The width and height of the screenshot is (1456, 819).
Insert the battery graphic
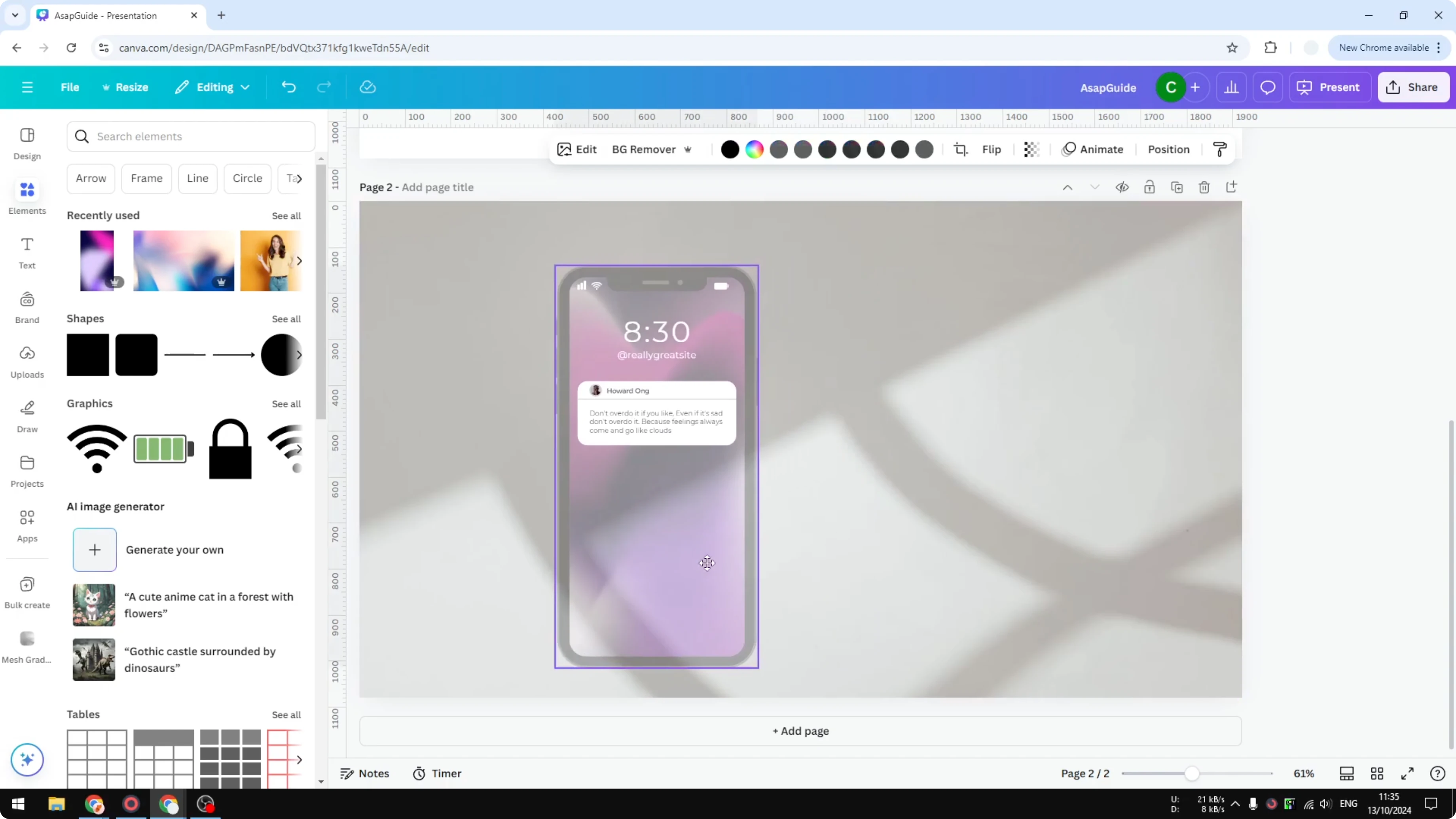click(163, 449)
